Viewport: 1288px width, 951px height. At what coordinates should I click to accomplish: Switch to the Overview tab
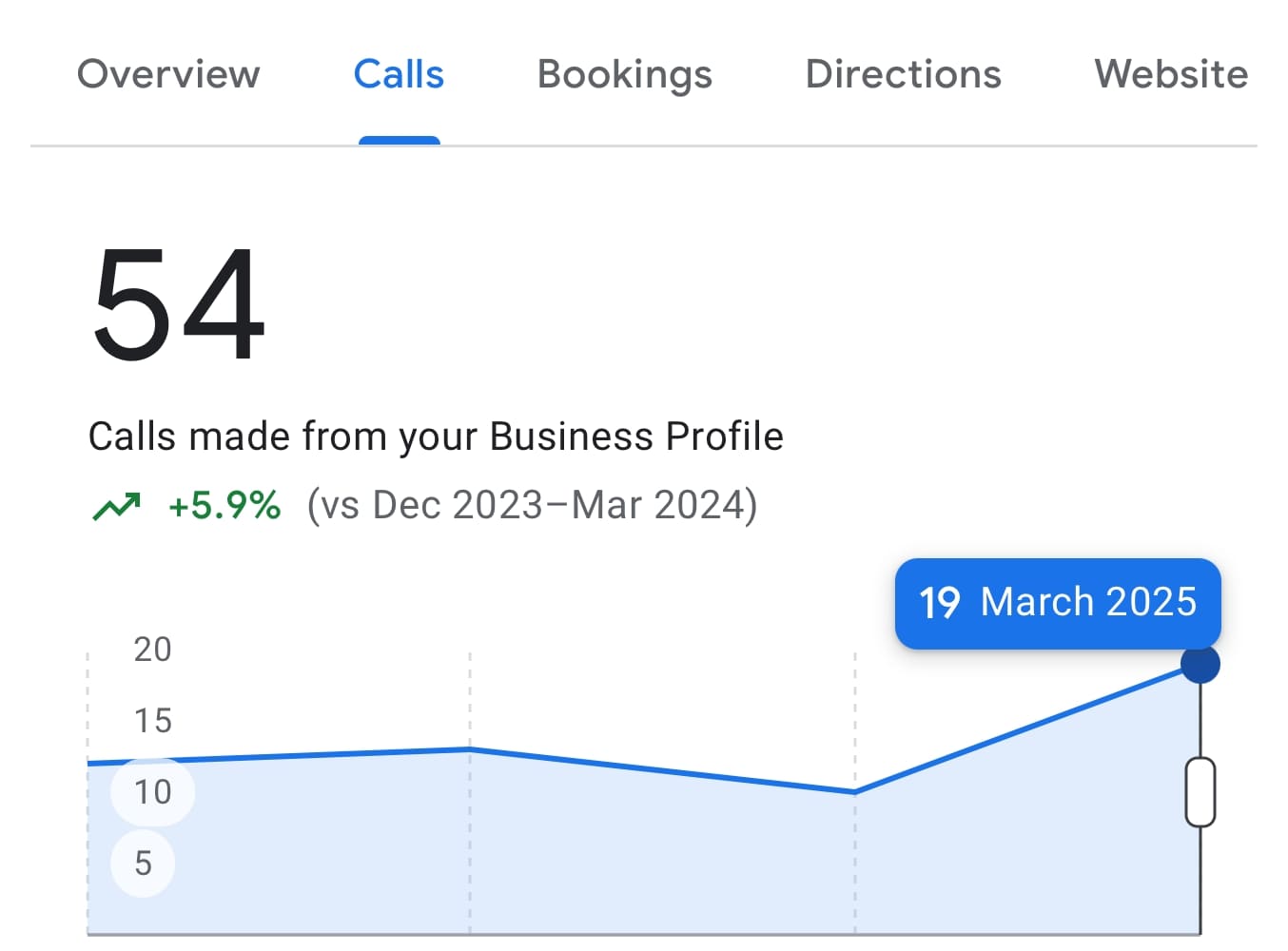[168, 75]
